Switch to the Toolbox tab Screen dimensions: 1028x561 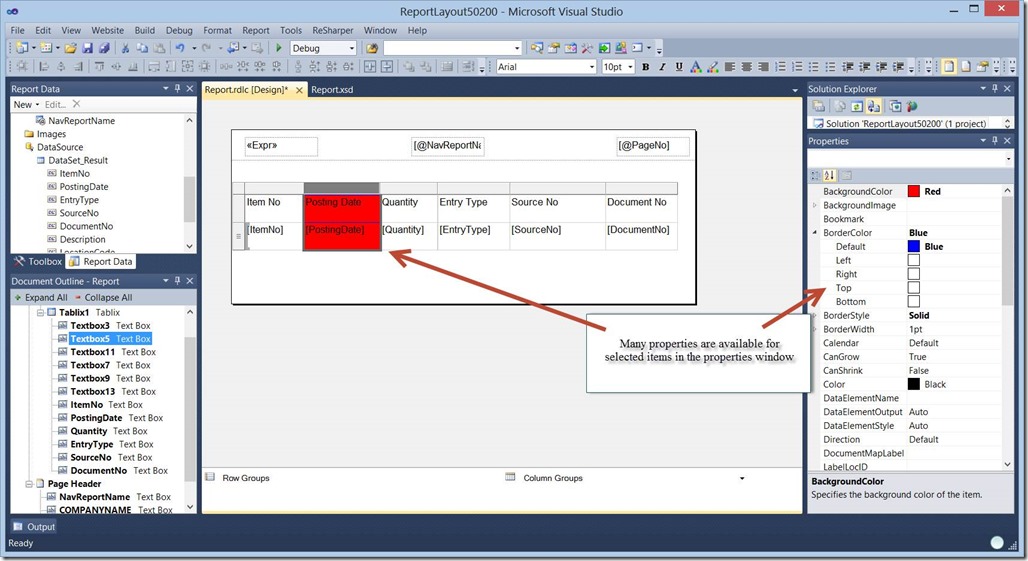[x=37, y=261]
